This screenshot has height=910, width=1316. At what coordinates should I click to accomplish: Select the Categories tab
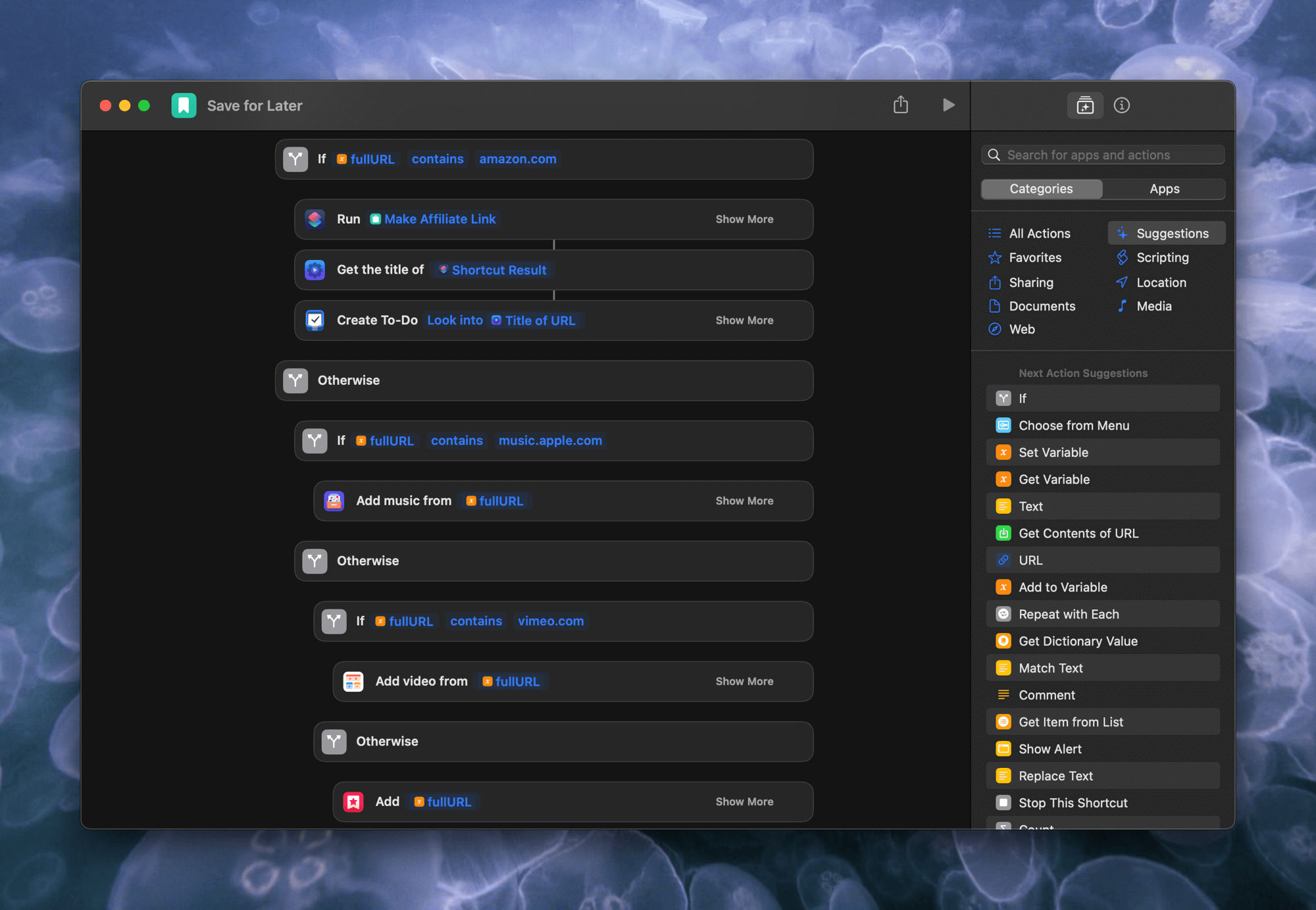[x=1041, y=189]
